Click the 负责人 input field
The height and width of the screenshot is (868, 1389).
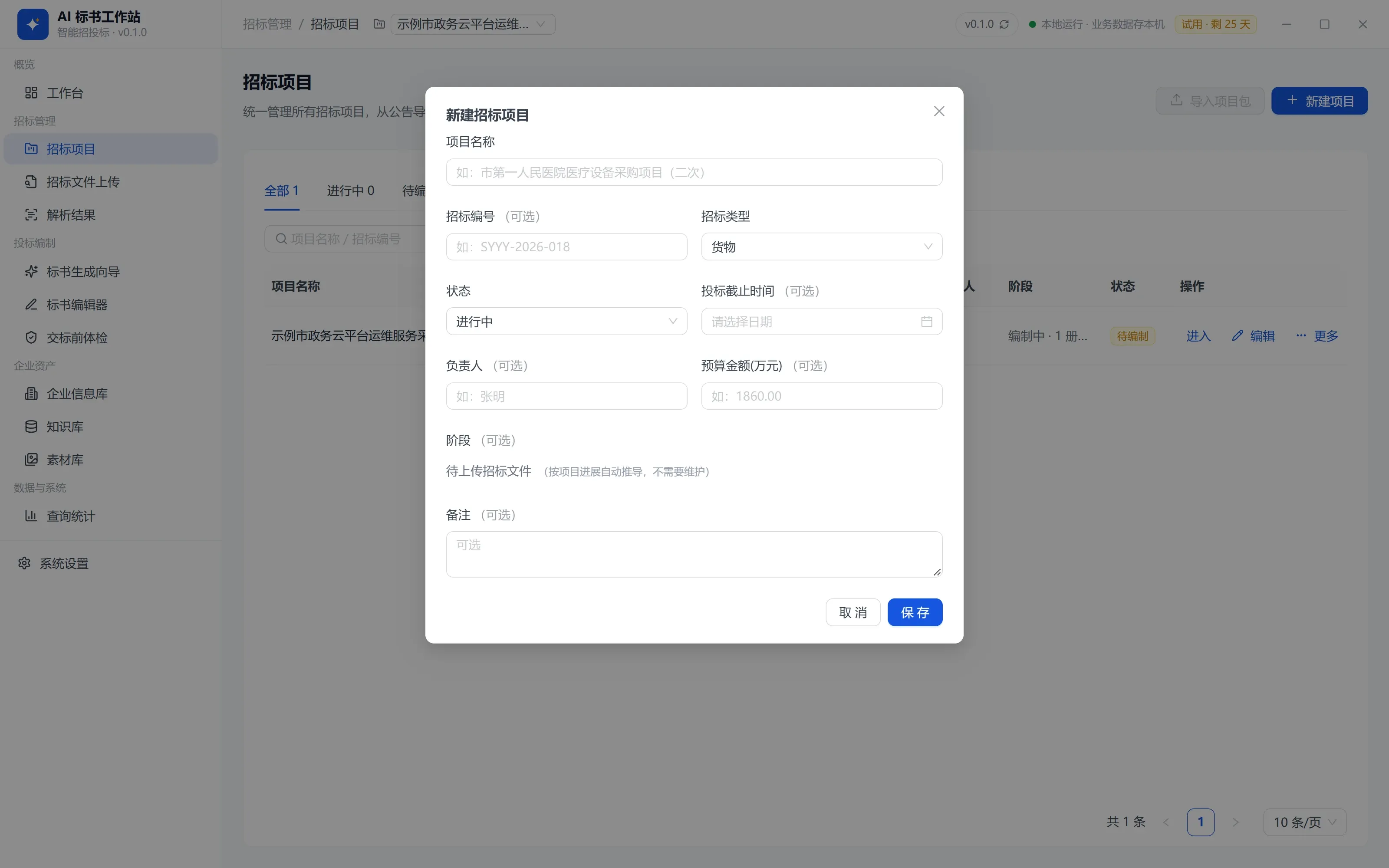coord(566,396)
